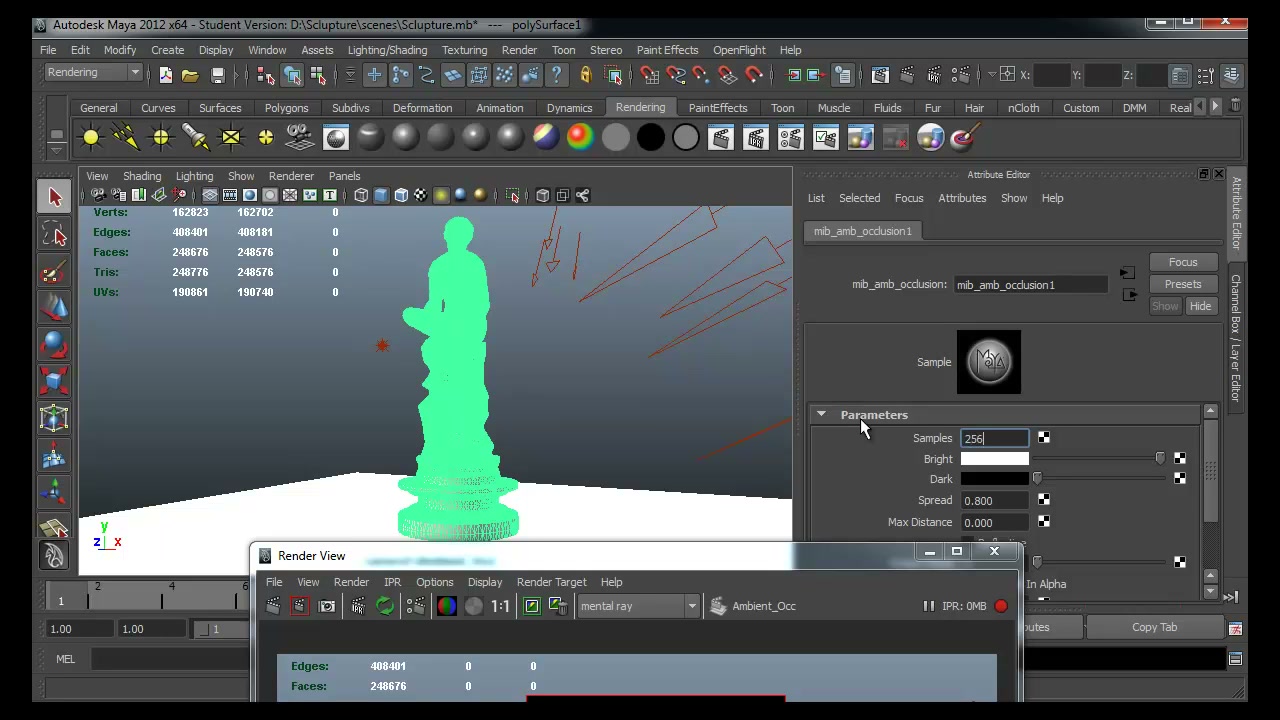Choose the Move tool cone icon

tap(55, 309)
